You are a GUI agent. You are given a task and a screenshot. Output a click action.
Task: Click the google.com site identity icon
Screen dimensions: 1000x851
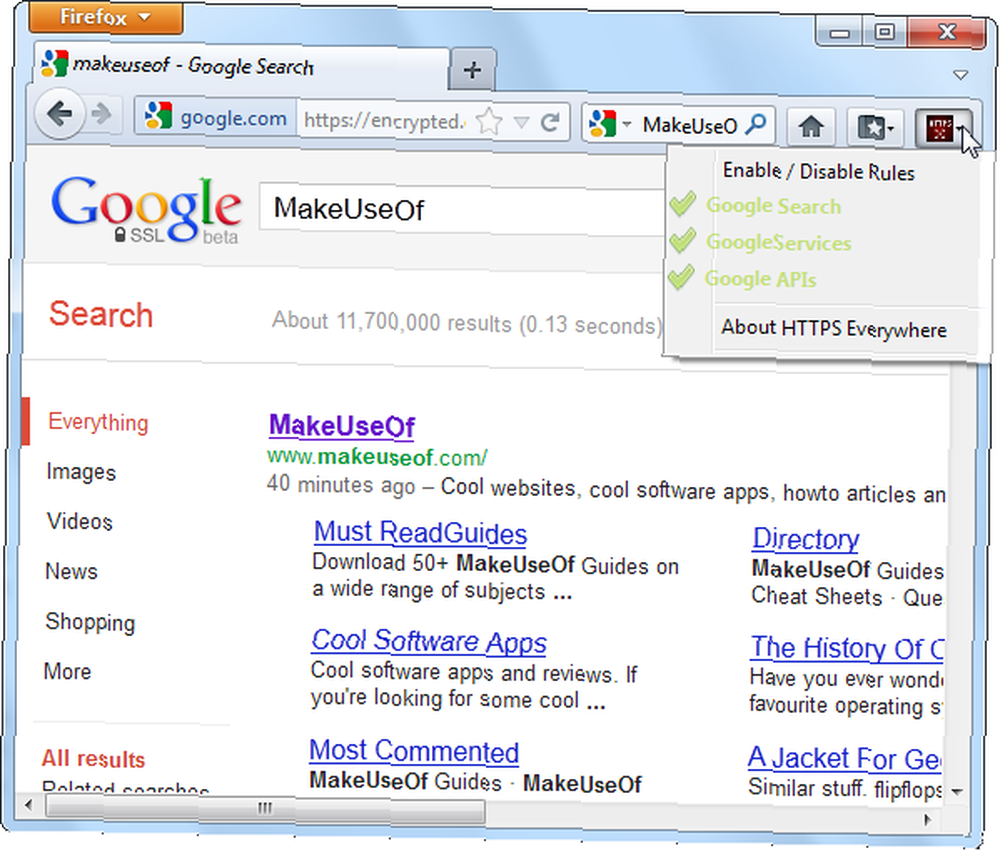tap(158, 116)
